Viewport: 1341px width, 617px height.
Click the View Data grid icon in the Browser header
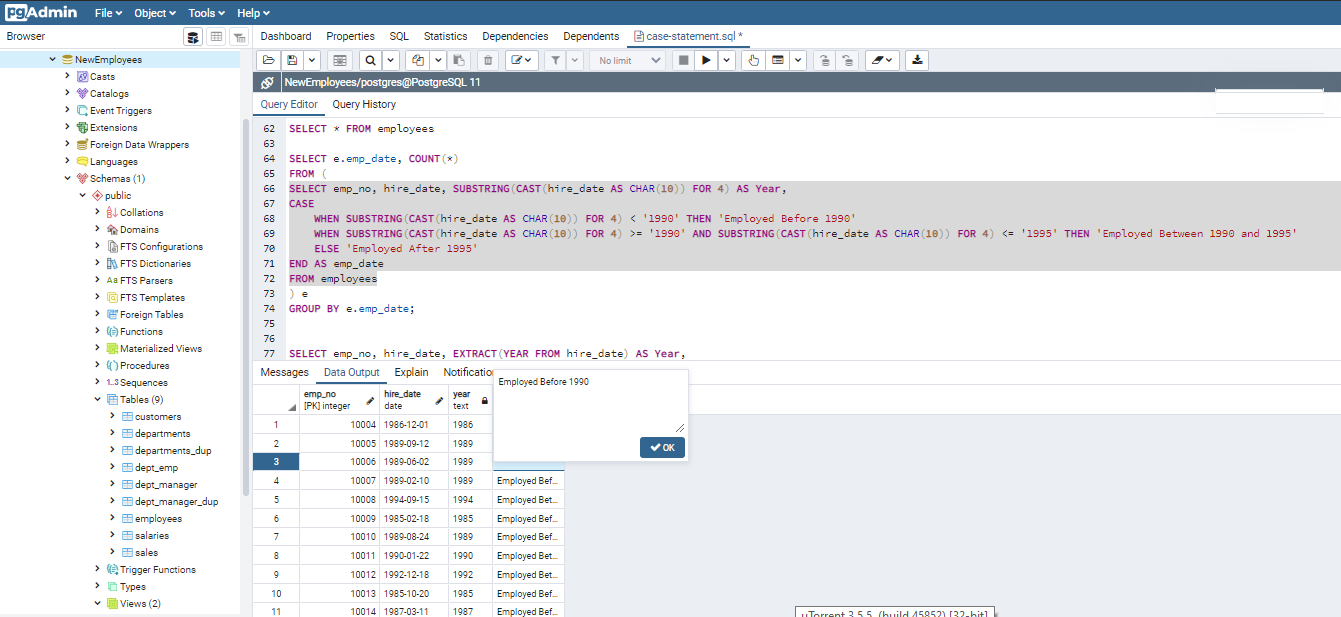coord(215,37)
